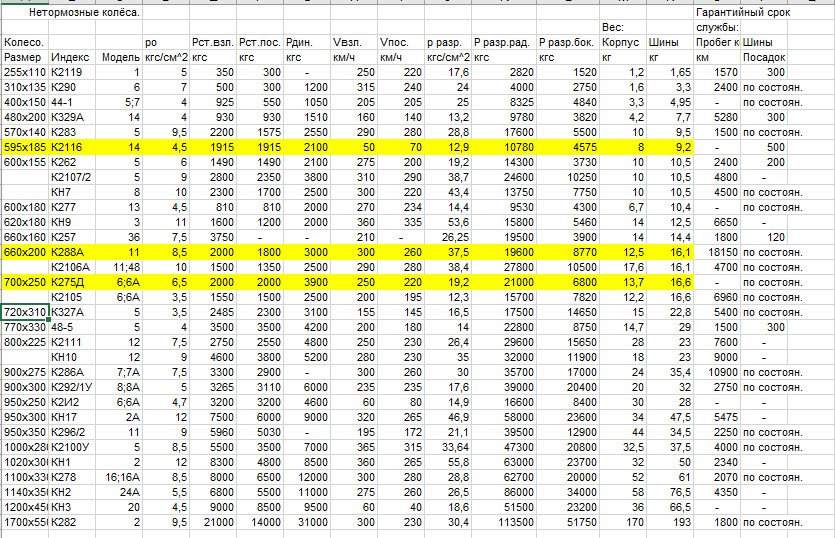The image size is (835, 538).
Task: Select the 255x110 size cell
Action: [x=24, y=73]
